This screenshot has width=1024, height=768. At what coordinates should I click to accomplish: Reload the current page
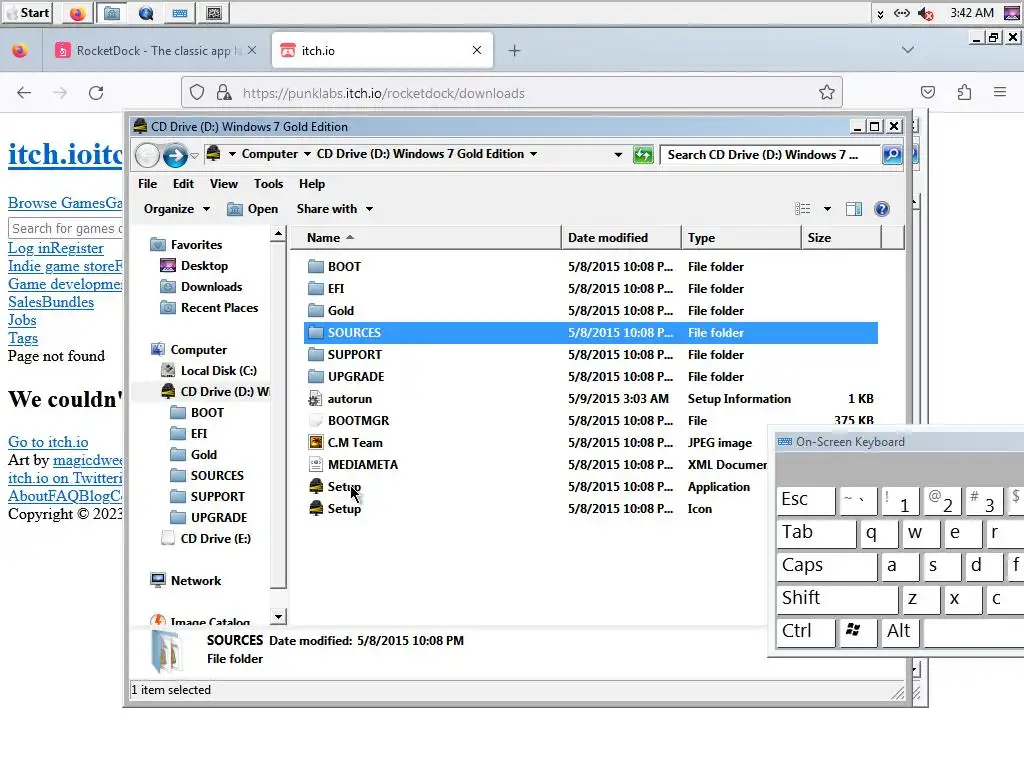[x=96, y=93]
